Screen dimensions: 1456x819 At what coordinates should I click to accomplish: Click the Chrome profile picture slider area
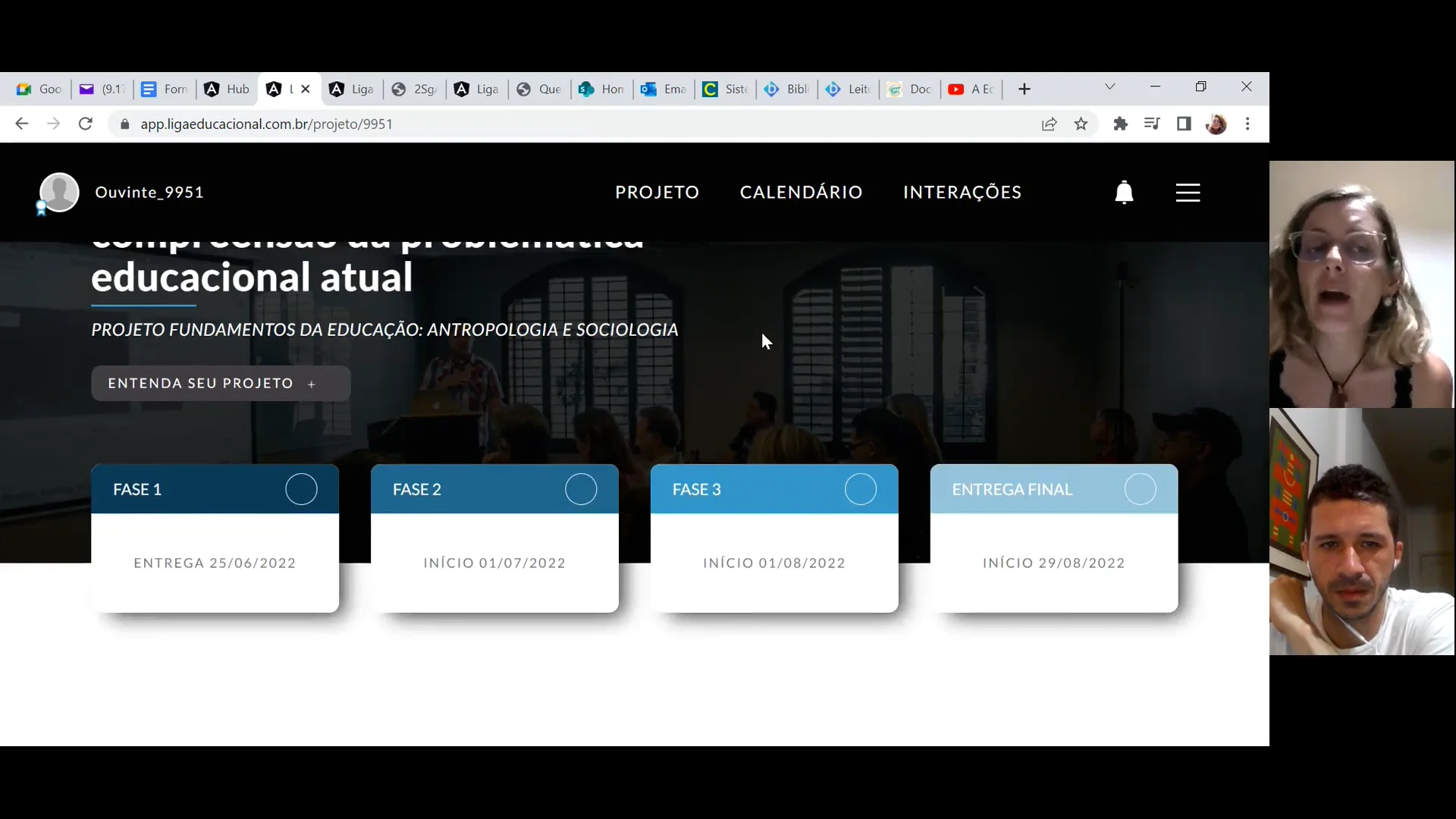[1217, 124]
